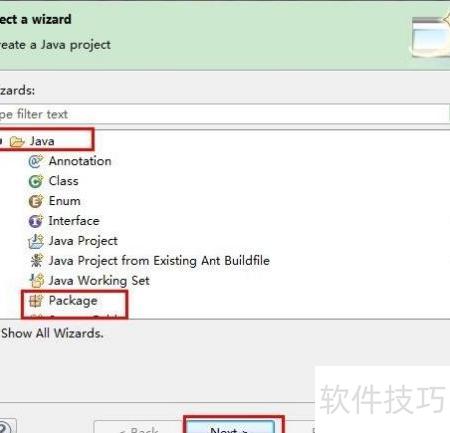
Task: Click the Back button
Action: (x=139, y=428)
